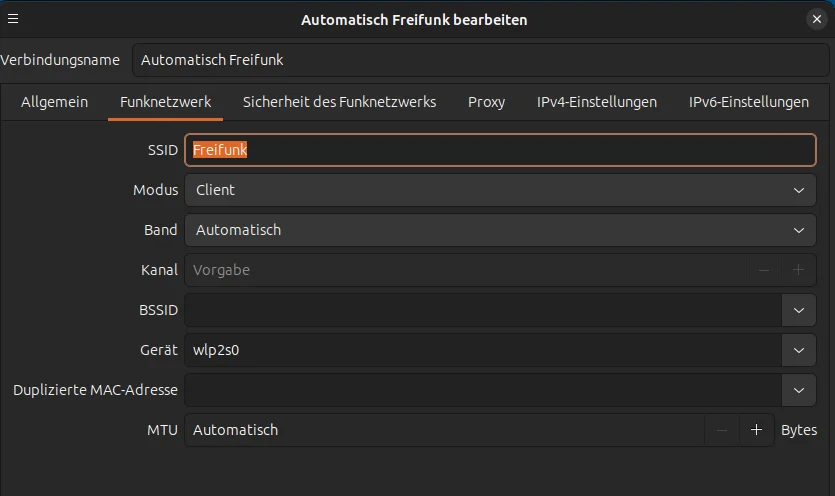Viewport: 835px width, 496px height.
Task: Expand the Band dropdown set to Automatisch
Action: pos(500,230)
